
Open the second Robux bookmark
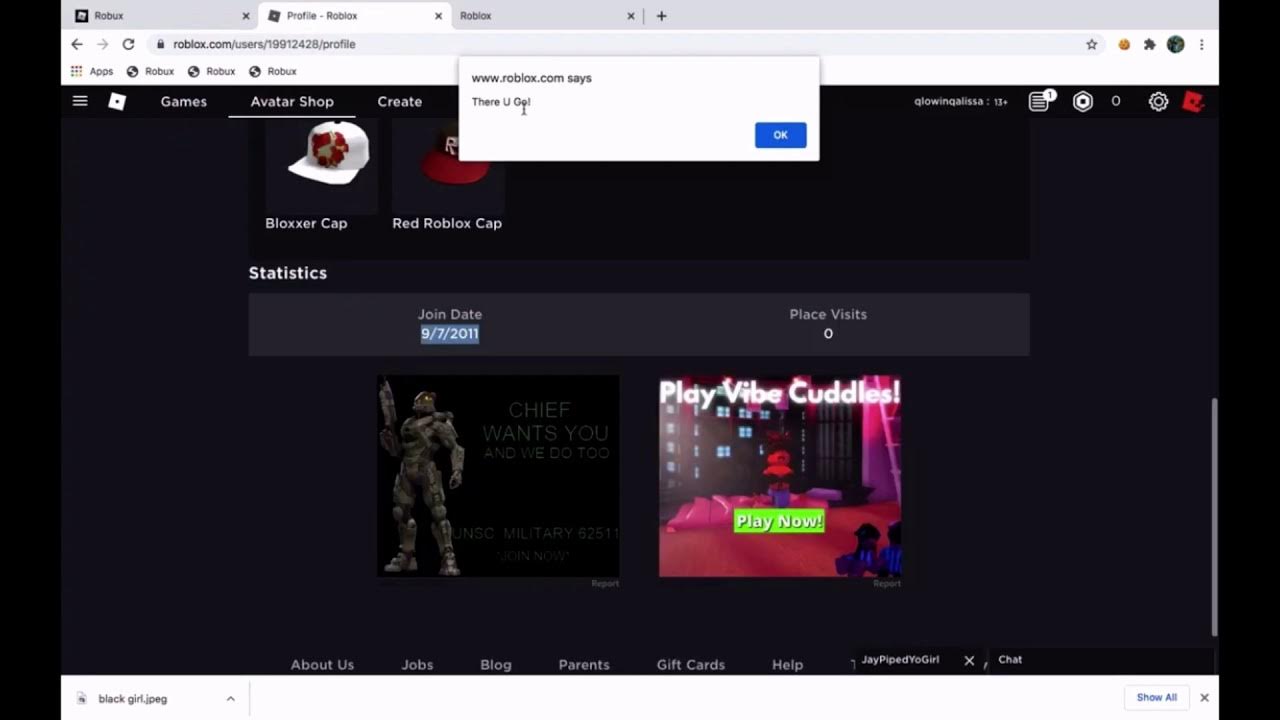click(211, 71)
